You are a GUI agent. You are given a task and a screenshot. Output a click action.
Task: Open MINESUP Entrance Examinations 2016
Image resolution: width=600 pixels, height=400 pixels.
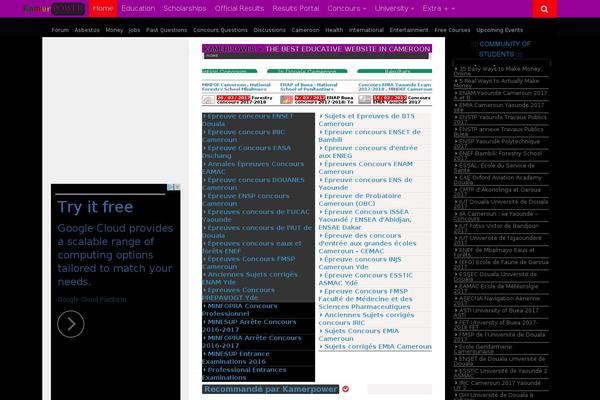236,358
